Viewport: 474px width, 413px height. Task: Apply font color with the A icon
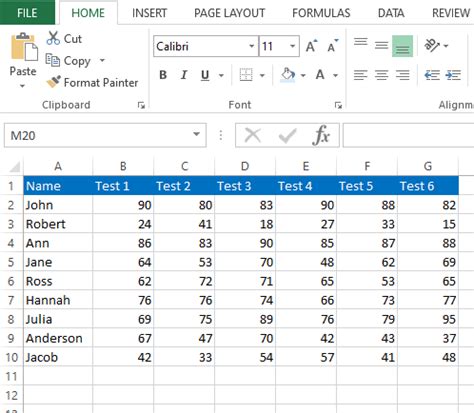point(320,75)
